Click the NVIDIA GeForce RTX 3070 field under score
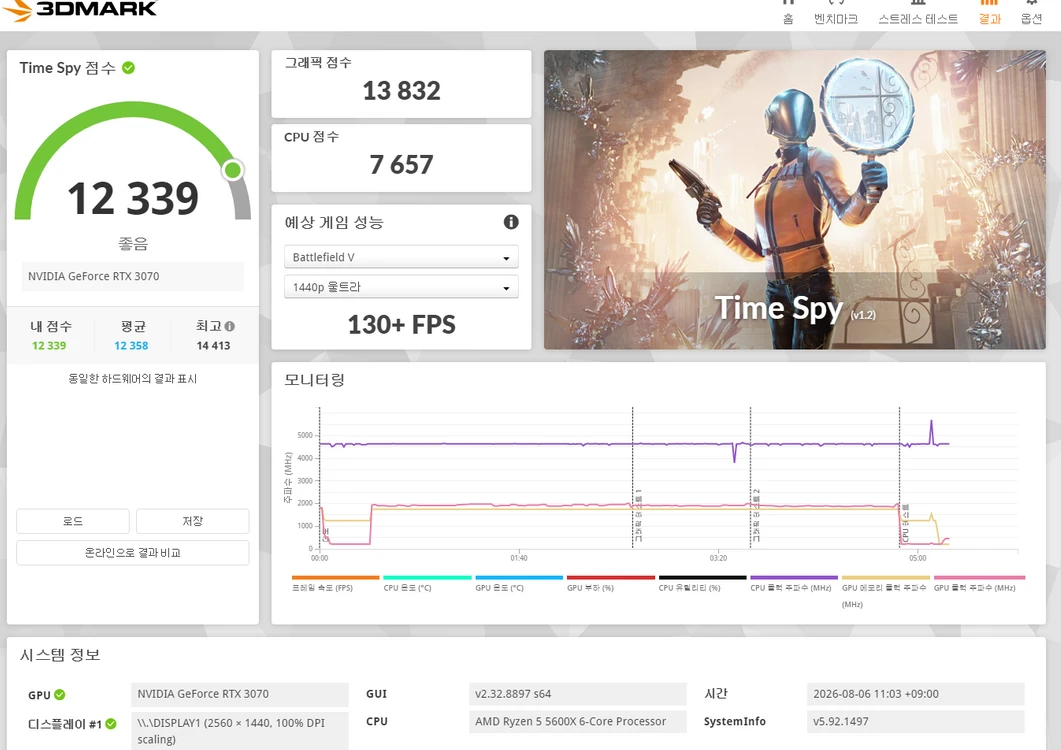 pos(133,276)
